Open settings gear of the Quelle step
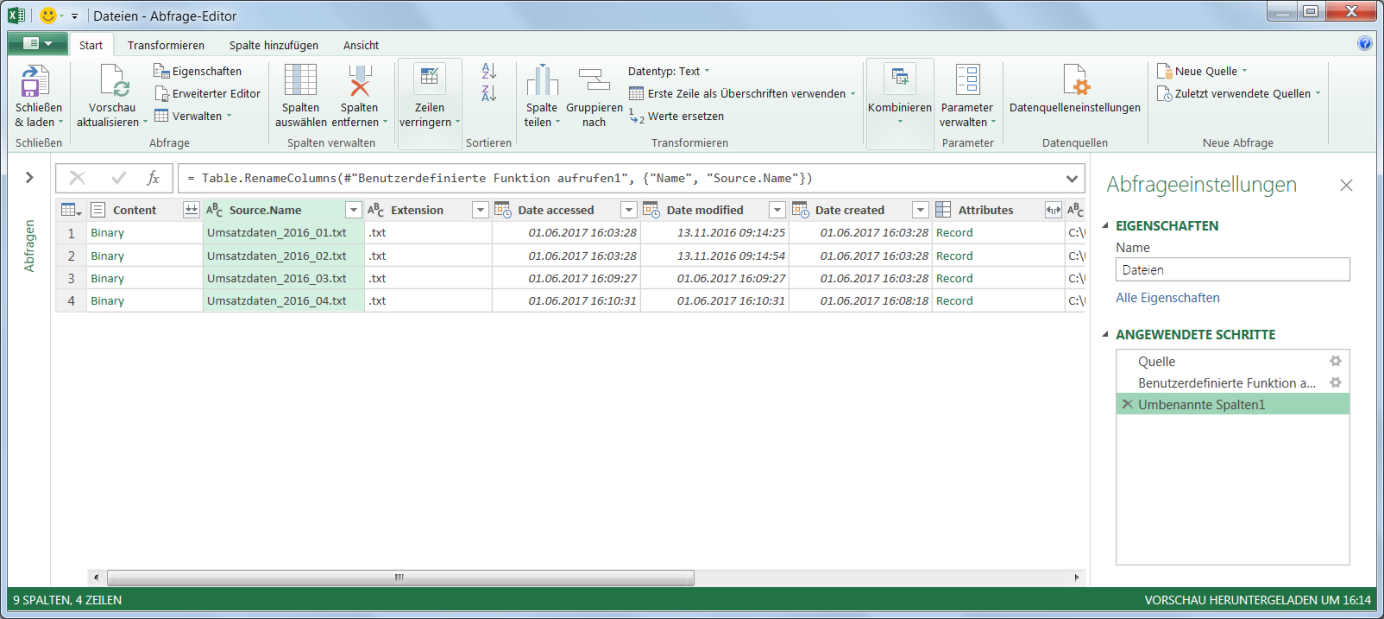 1335,361
